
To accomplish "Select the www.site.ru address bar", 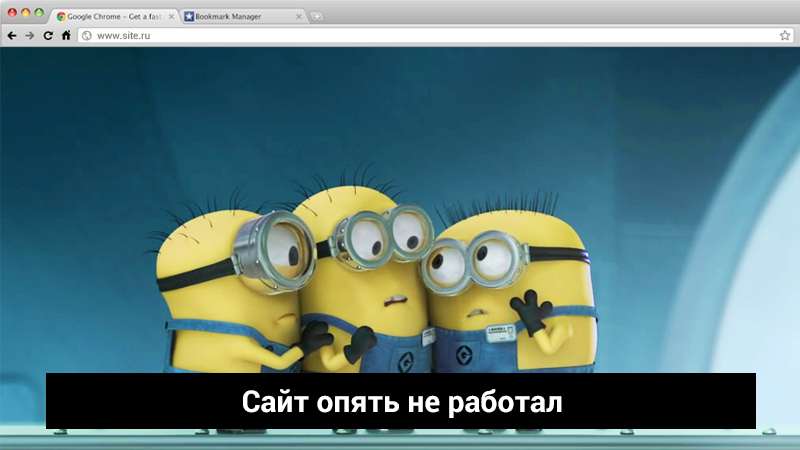I will (x=436, y=36).
